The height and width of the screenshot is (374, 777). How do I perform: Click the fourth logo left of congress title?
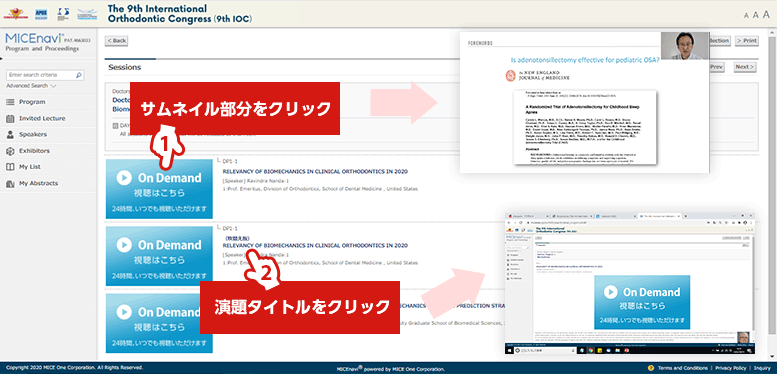87,14
